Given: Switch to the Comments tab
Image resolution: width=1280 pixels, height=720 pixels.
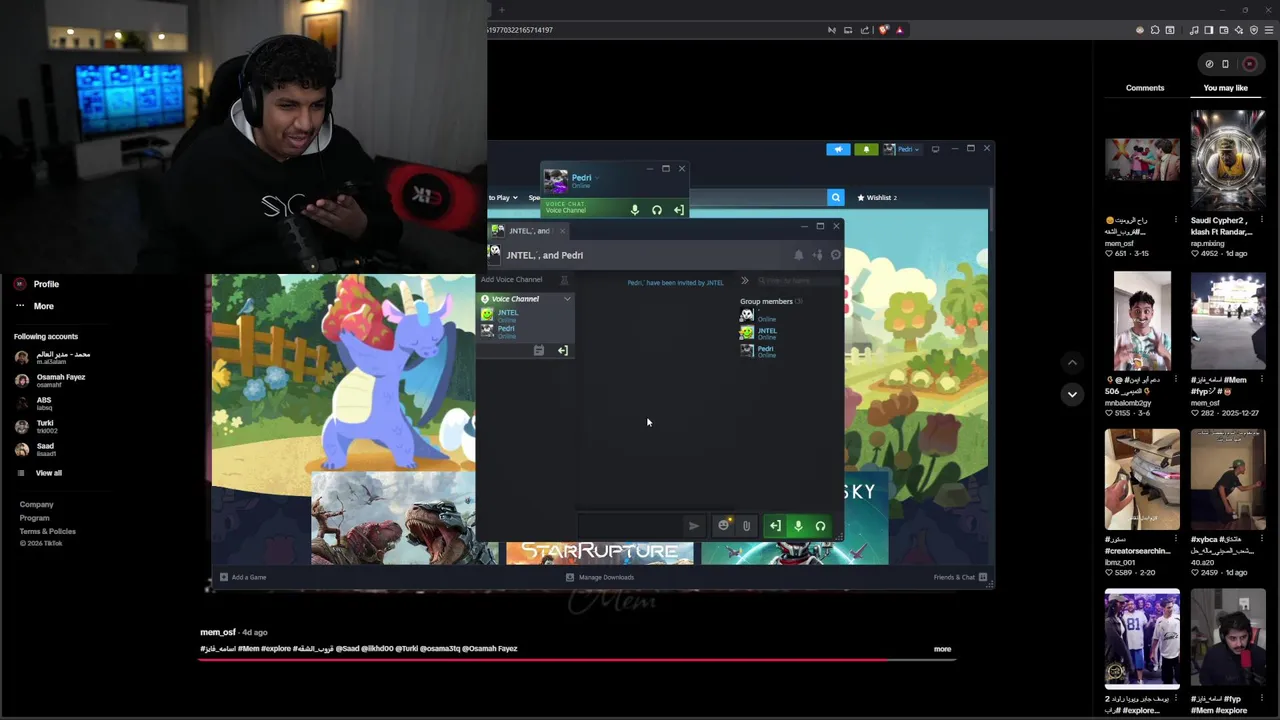Looking at the screenshot, I should (1145, 88).
